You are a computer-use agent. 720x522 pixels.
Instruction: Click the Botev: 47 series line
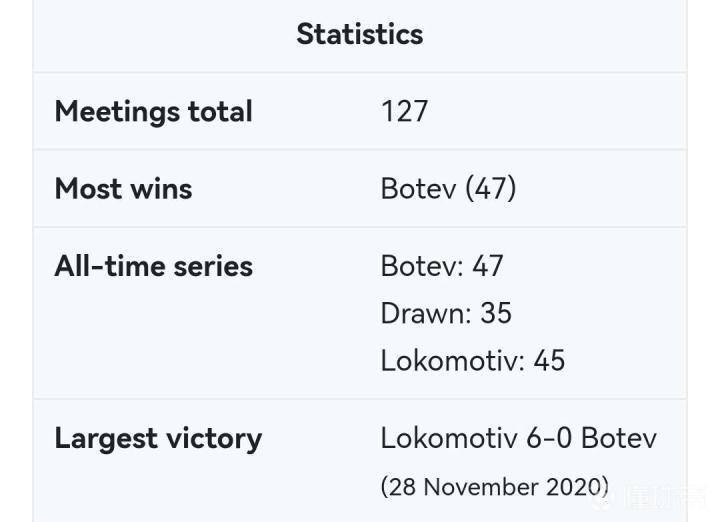point(441,266)
